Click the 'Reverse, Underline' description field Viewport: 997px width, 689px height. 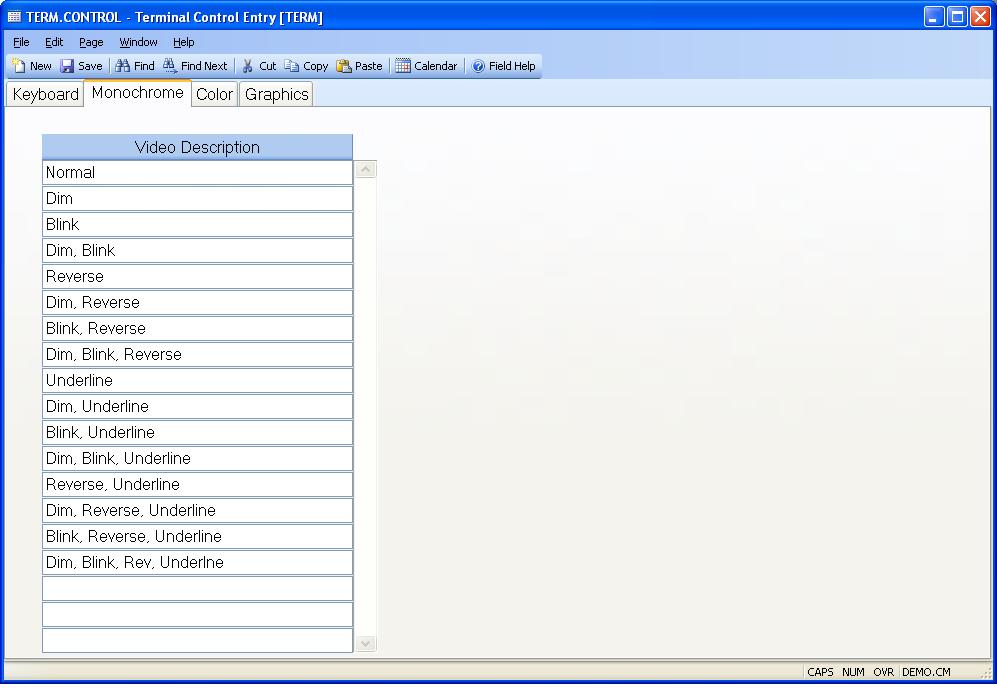click(x=197, y=485)
